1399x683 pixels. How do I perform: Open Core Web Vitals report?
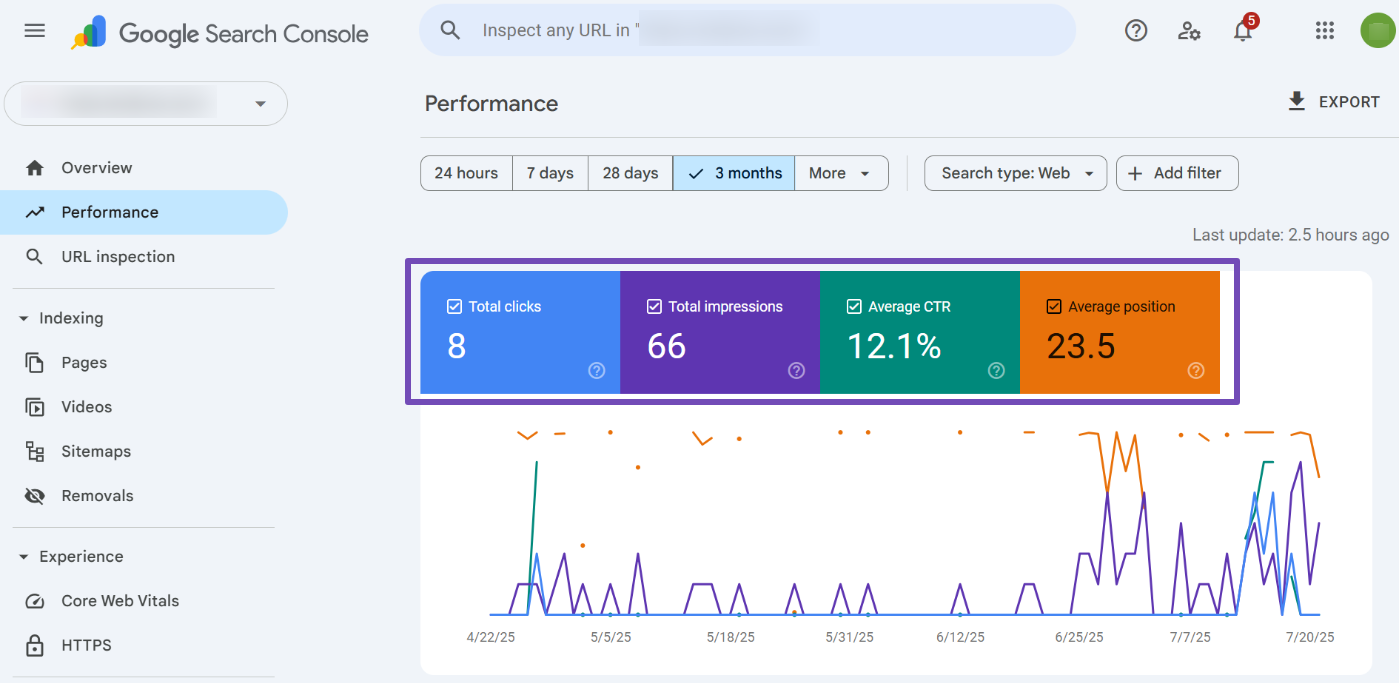click(145, 601)
